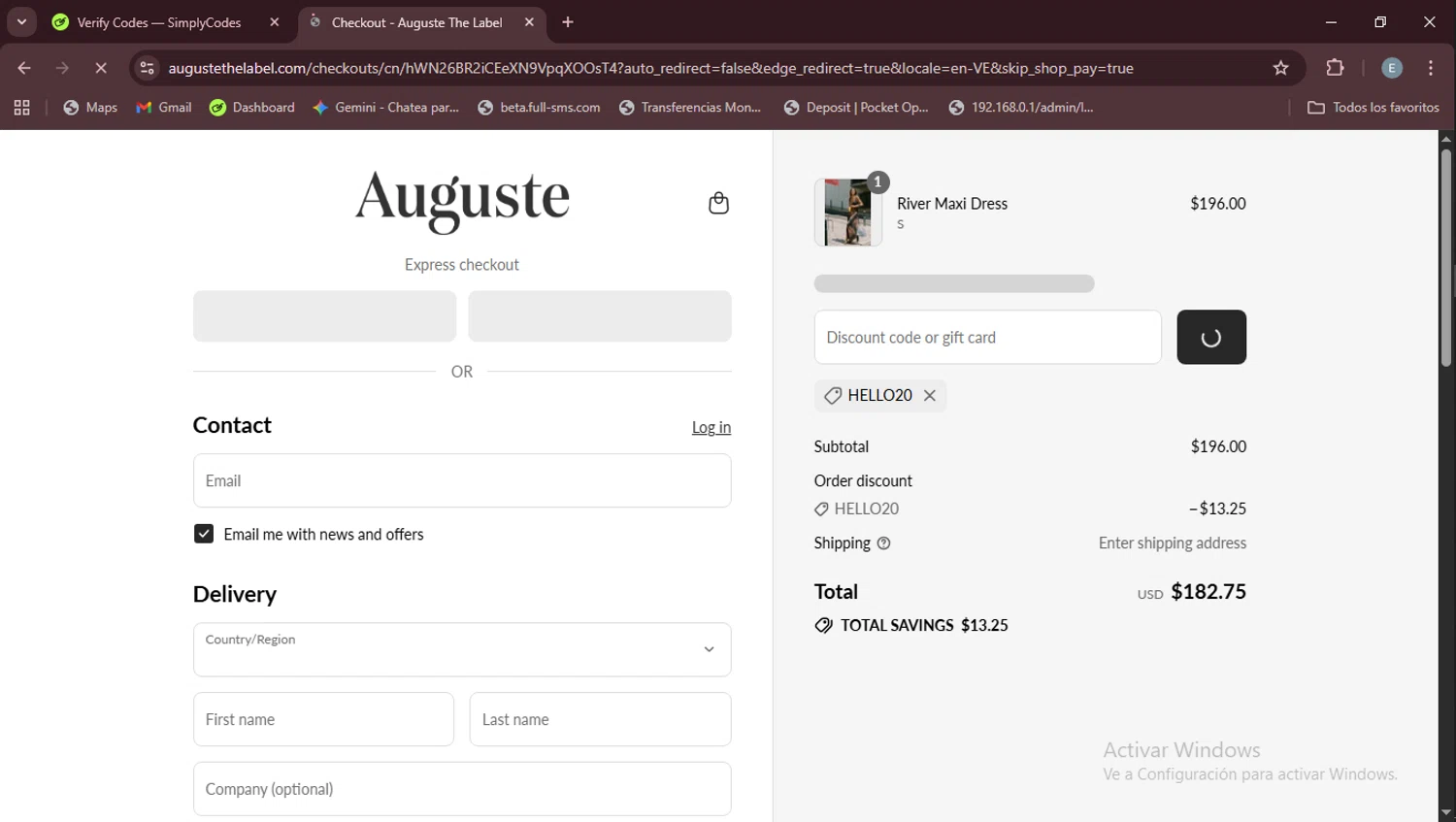Open the Todos los favoritos folder
1456x822 pixels.
click(1373, 108)
